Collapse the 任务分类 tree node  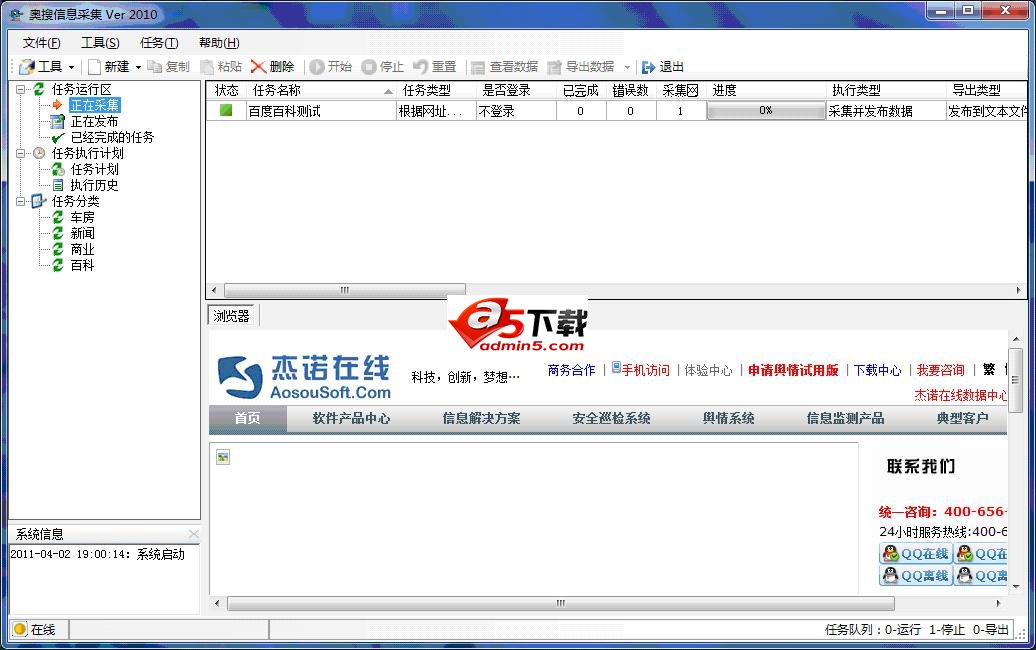20,201
